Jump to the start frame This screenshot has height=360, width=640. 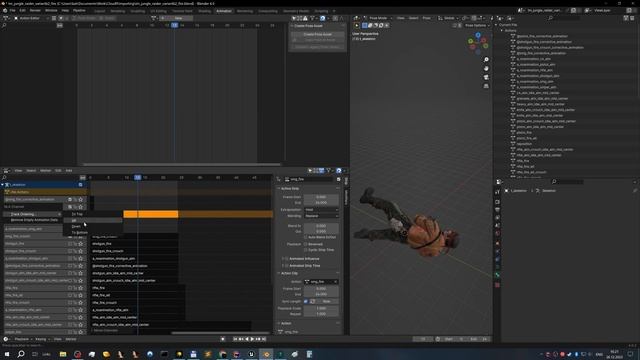tap(235, 339)
